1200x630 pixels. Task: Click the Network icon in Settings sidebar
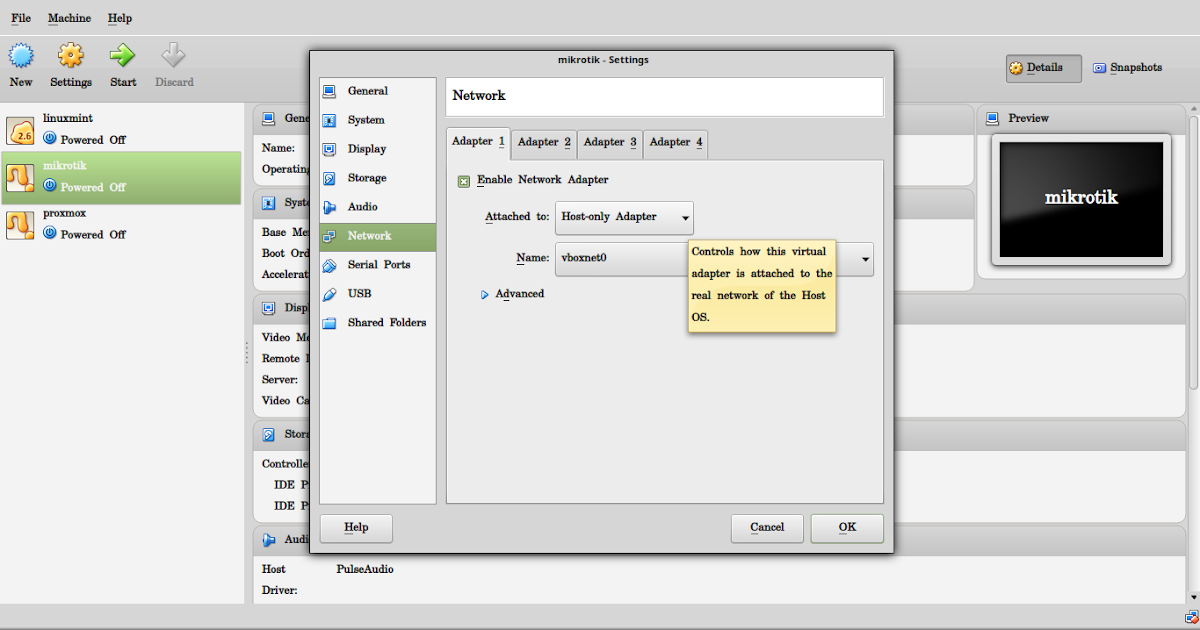tap(330, 236)
